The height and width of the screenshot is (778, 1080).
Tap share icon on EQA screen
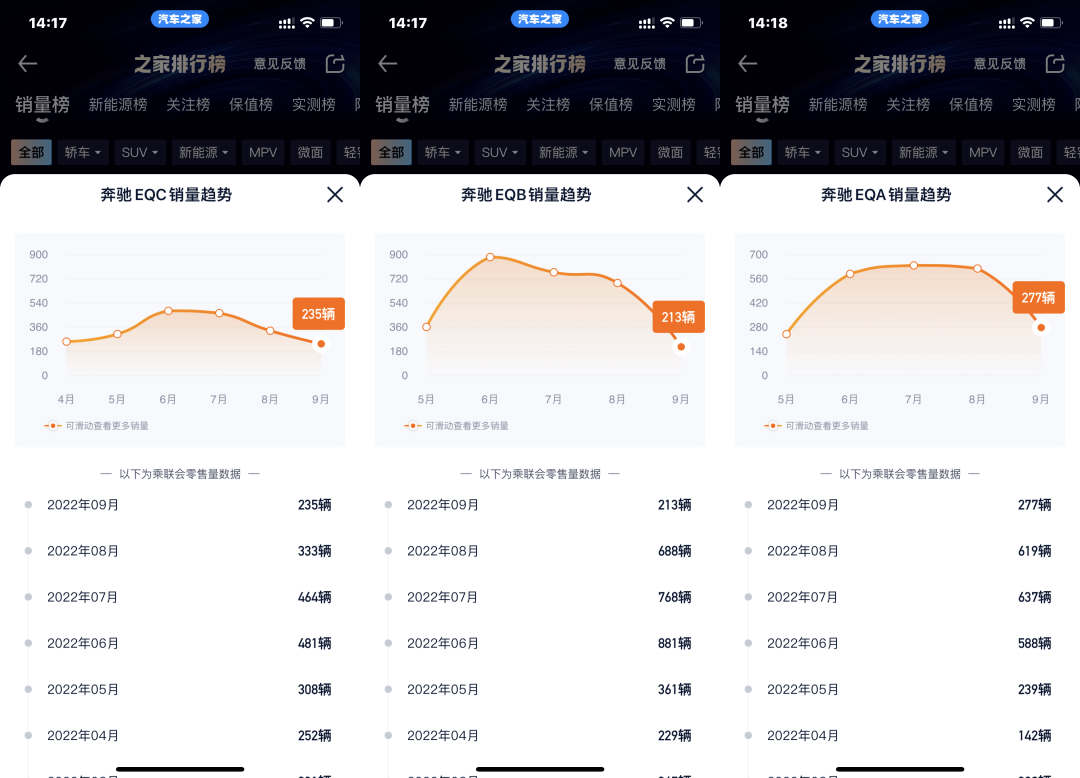pyautogui.click(x=1055, y=64)
